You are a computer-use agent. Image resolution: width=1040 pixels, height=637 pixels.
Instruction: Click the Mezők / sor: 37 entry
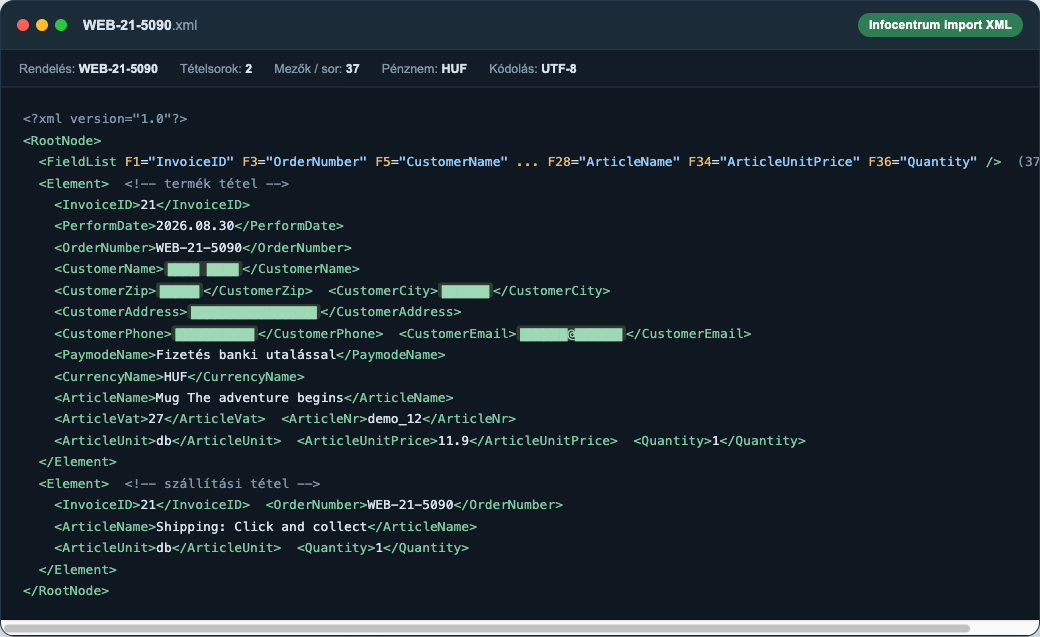(317, 68)
